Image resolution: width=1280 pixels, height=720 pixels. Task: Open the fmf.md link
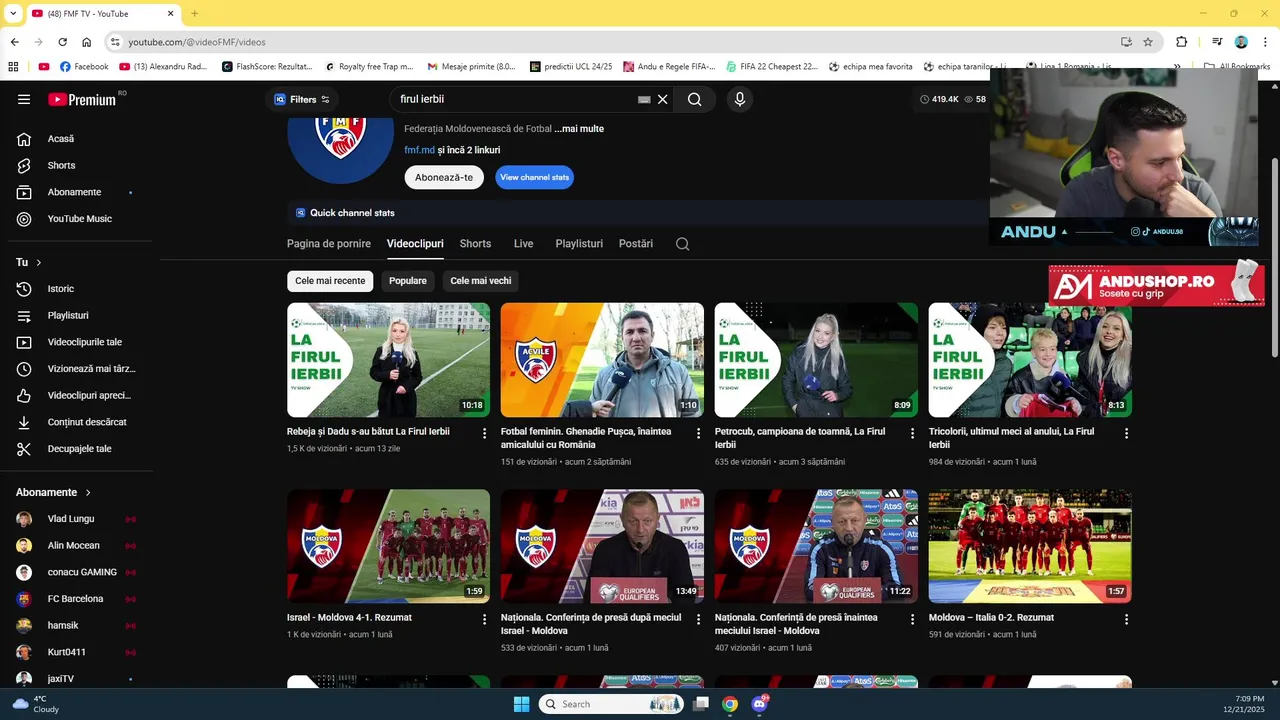click(419, 150)
